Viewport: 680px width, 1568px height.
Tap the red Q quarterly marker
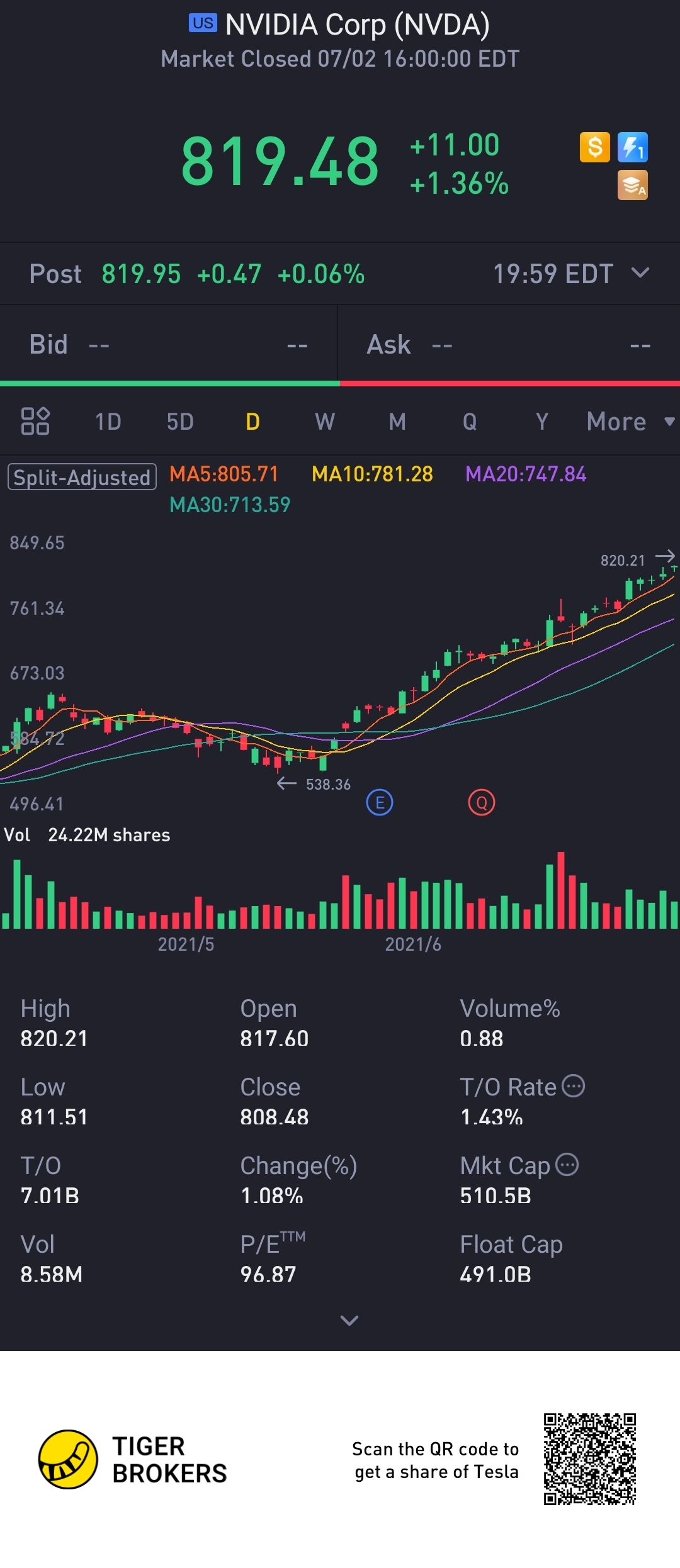click(482, 802)
